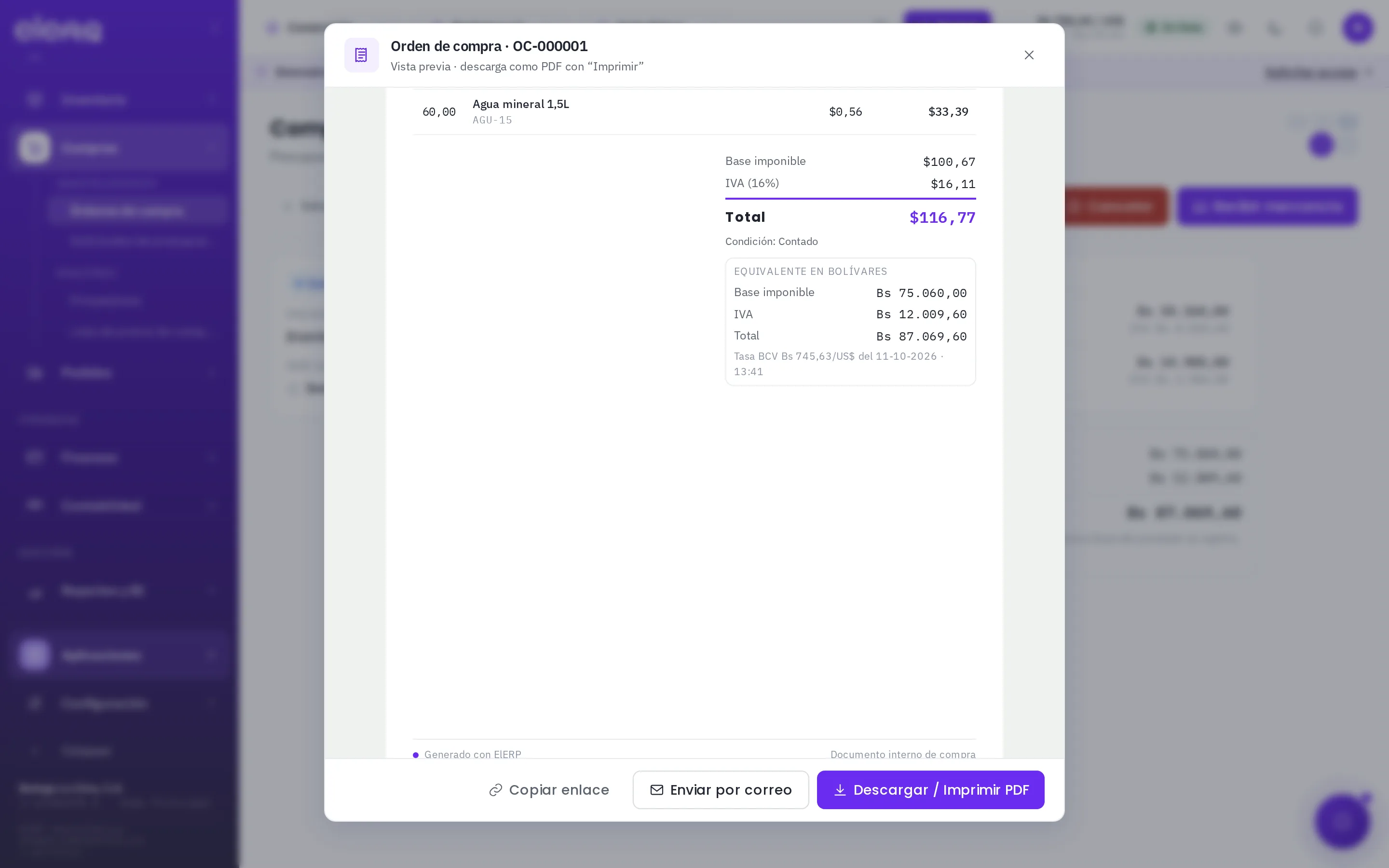Click the subtitle Vista previa descarga como PDF
Screen dimensions: 1389x868
tap(517, 67)
